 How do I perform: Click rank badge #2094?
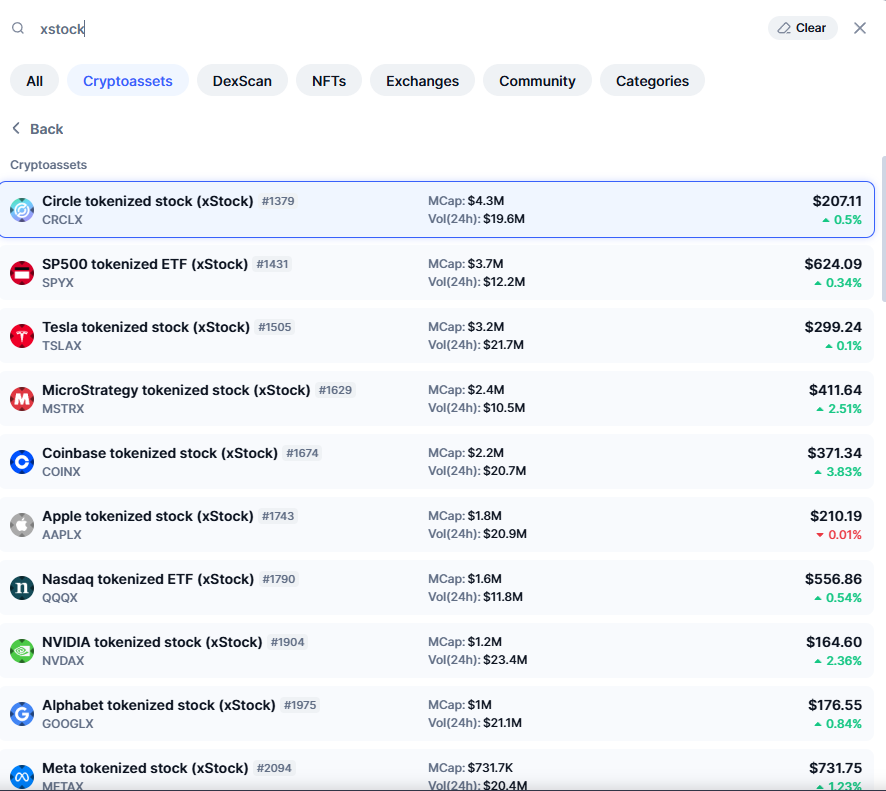pyautogui.click(x=274, y=768)
